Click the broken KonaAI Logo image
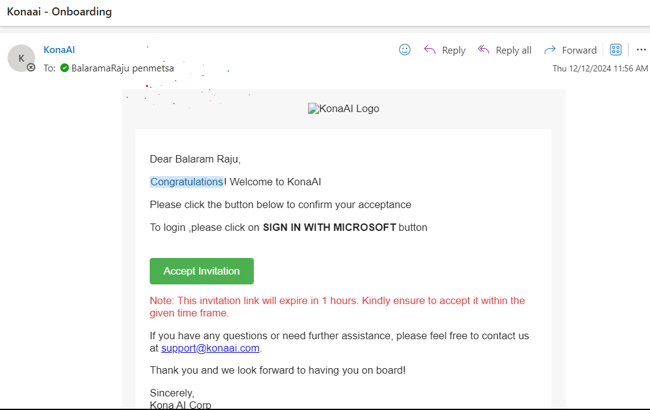 click(x=343, y=109)
